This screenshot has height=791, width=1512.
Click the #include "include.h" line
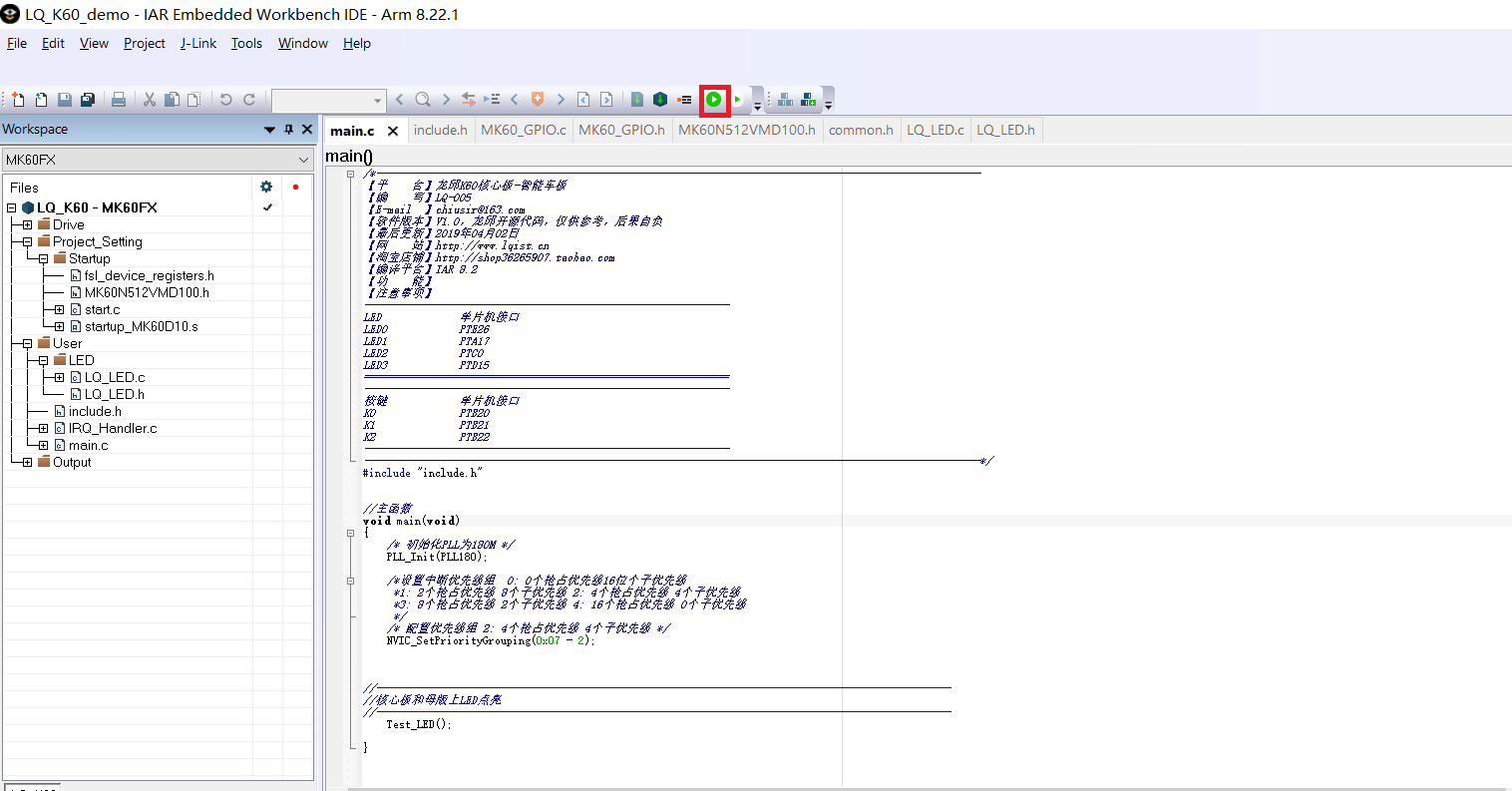(x=422, y=473)
